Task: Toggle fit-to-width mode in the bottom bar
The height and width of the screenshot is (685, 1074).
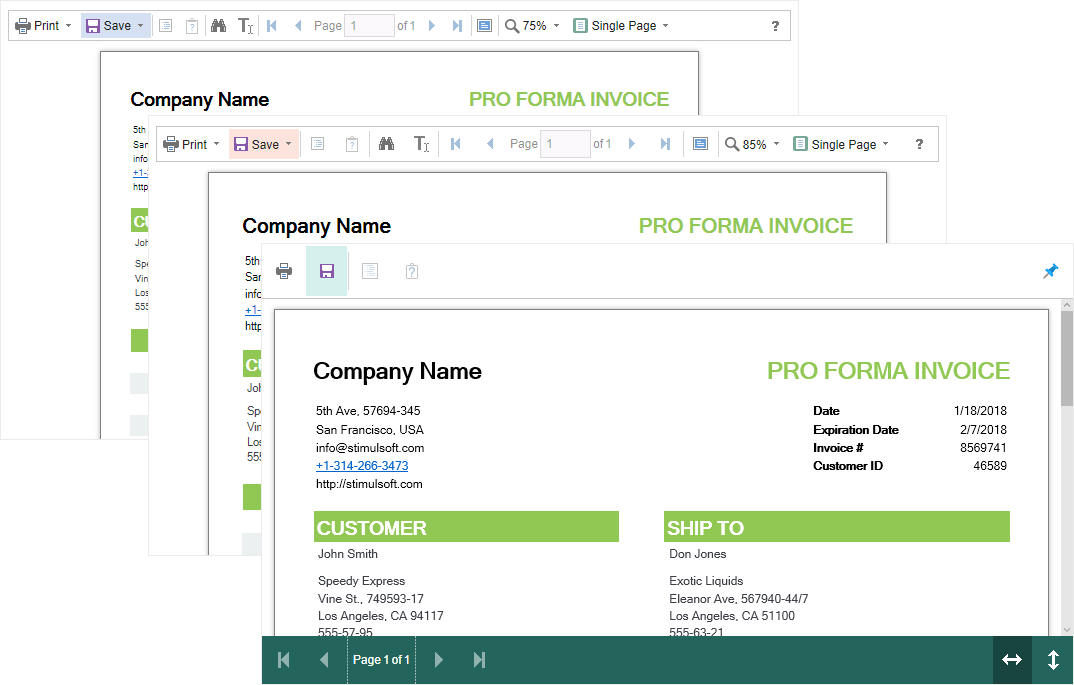Action: tap(1012, 660)
